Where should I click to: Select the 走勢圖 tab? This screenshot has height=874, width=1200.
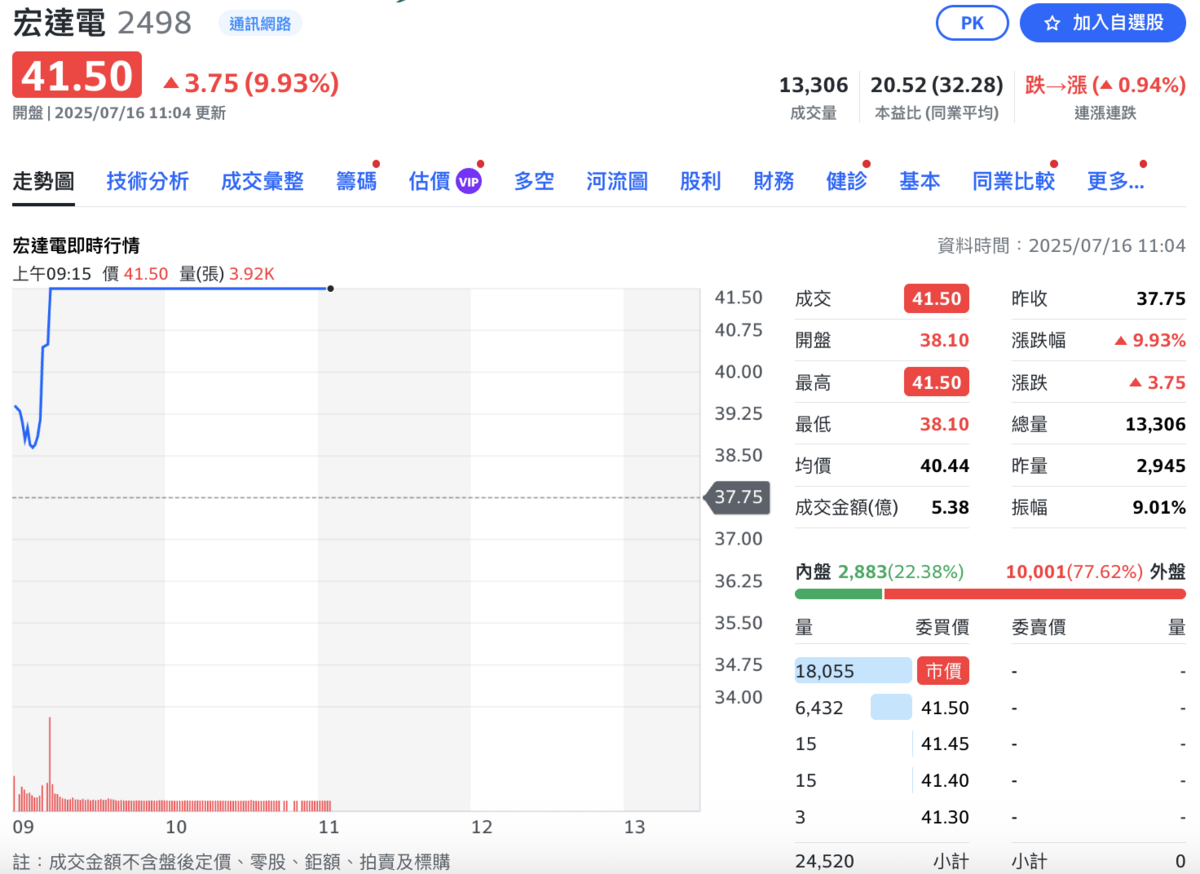pyautogui.click(x=44, y=181)
